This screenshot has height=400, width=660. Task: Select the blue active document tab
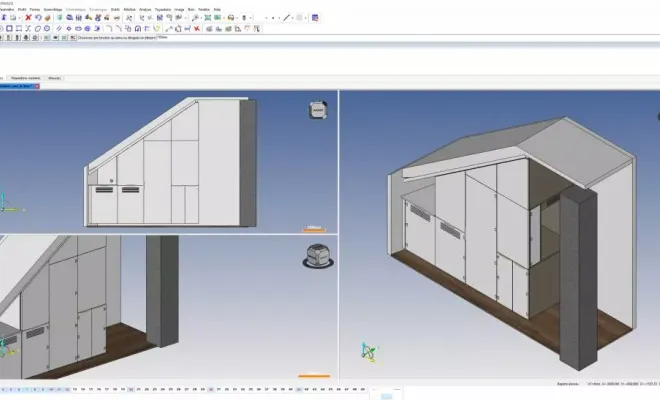point(17,86)
